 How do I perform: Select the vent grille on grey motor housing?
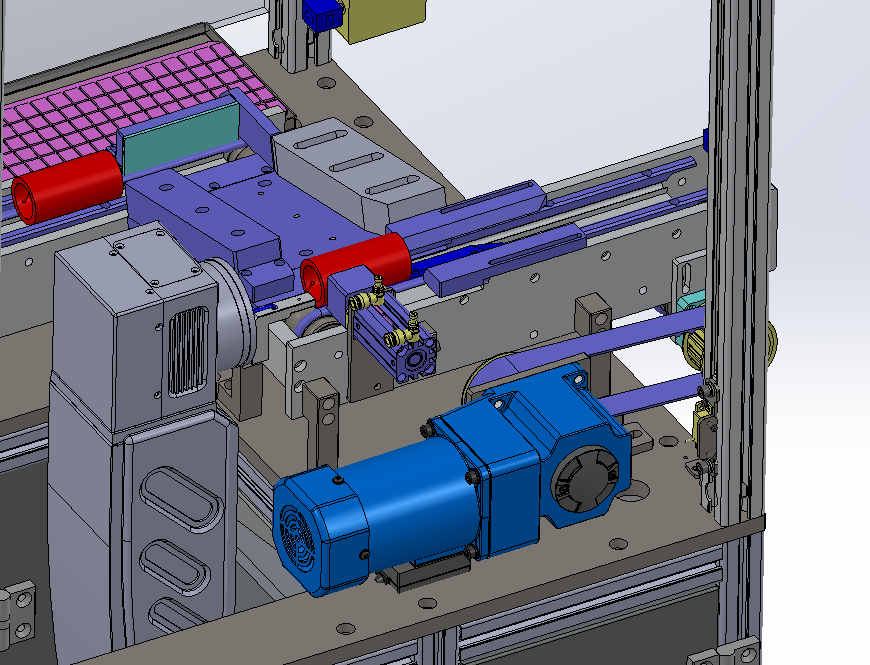pyautogui.click(x=188, y=351)
